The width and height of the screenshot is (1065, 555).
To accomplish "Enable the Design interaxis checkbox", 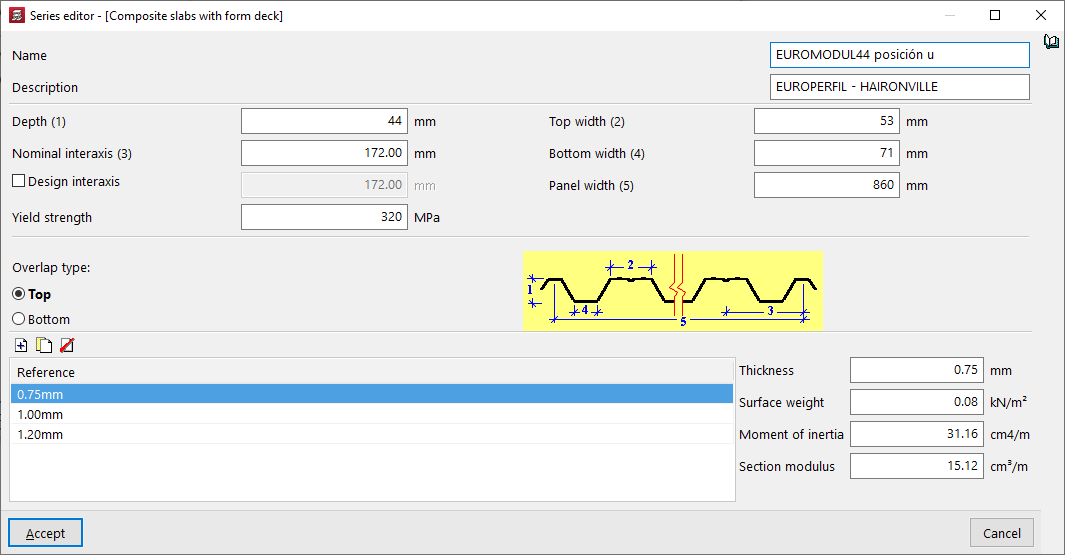I will [18, 182].
